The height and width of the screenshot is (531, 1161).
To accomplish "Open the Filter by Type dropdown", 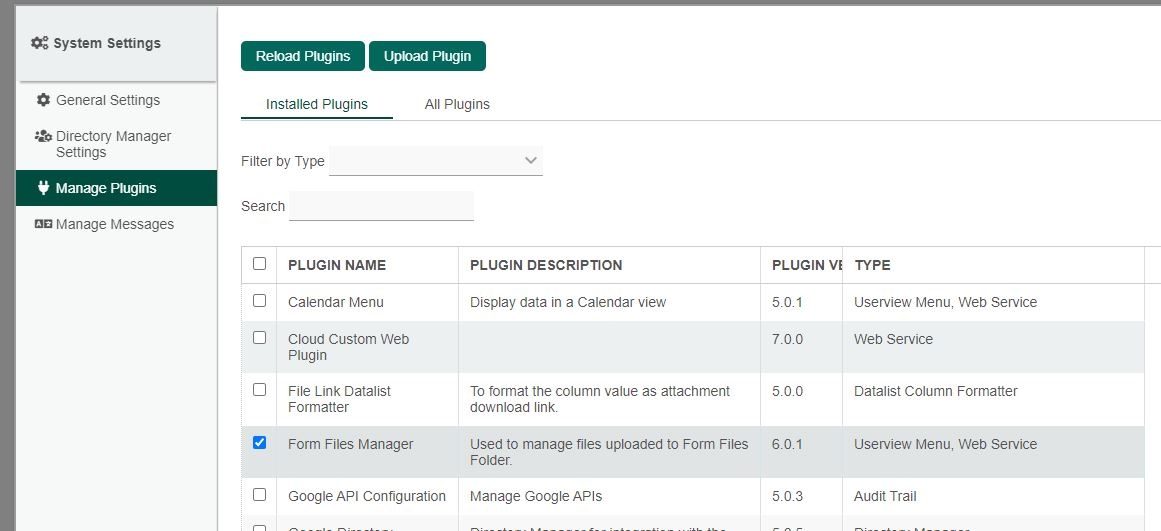I will (x=436, y=161).
